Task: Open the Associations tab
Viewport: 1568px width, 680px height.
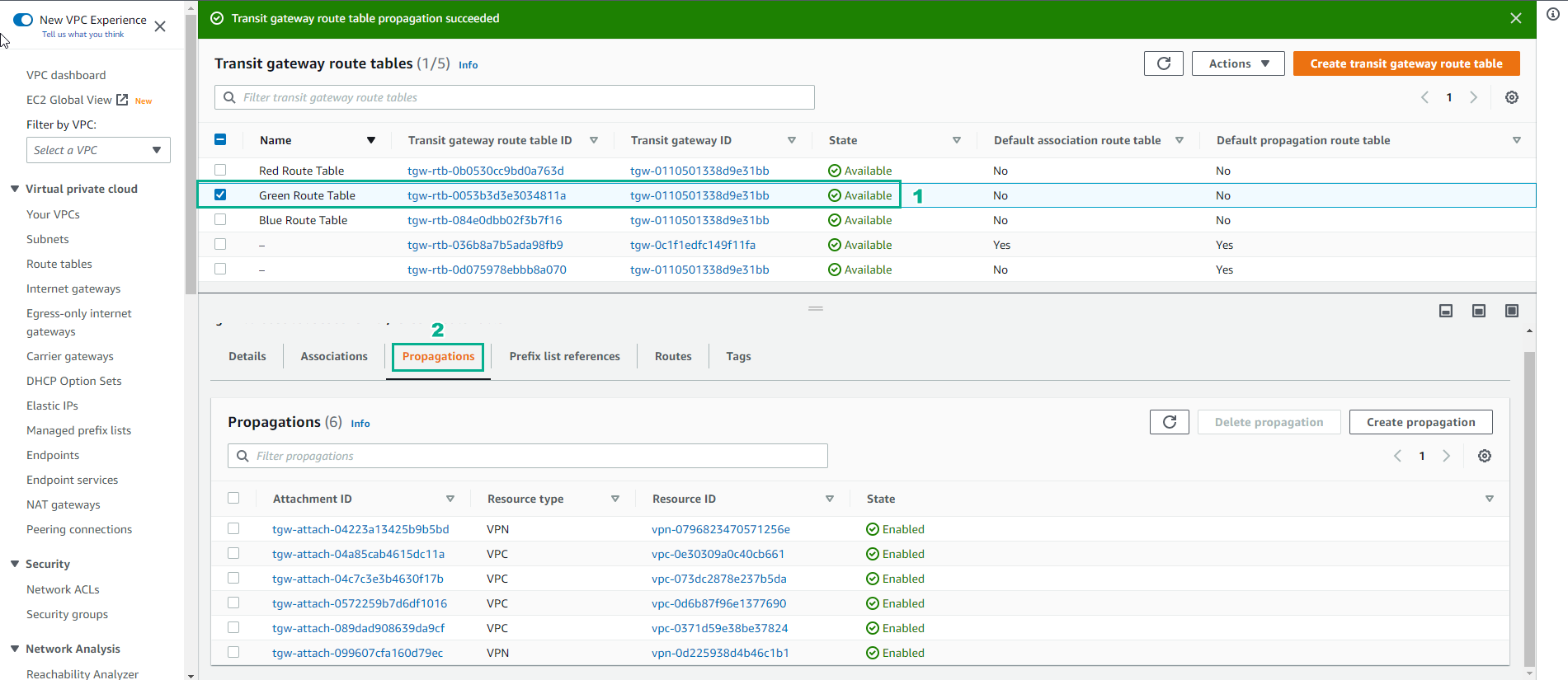Action: 334,356
